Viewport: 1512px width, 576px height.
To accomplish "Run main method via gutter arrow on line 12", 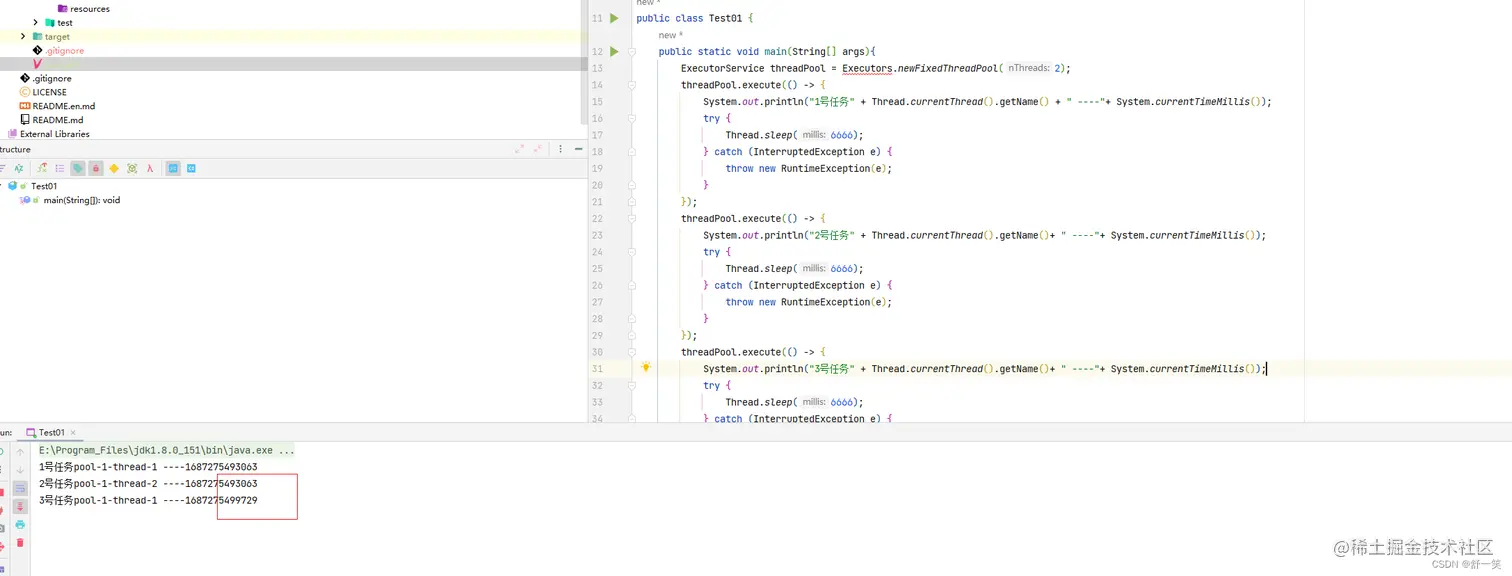I will 614,51.
